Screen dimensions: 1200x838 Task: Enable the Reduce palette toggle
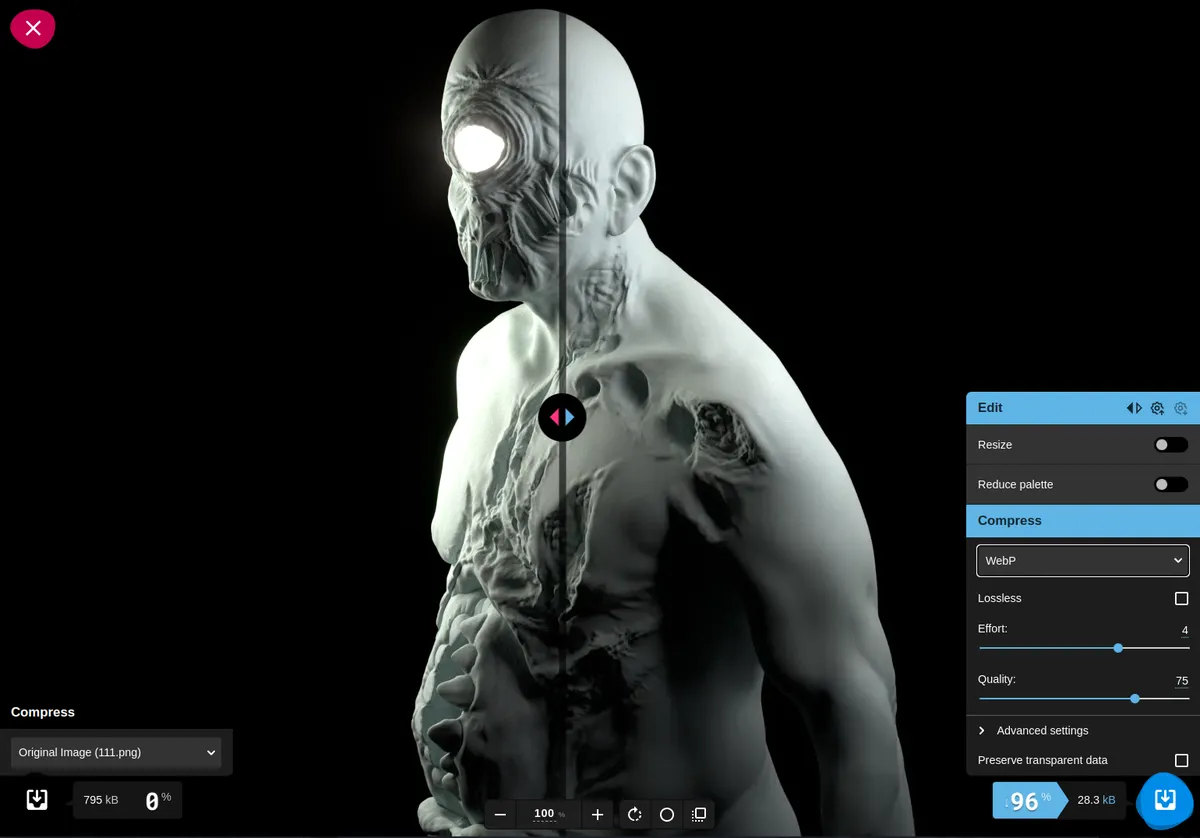[x=1171, y=485]
